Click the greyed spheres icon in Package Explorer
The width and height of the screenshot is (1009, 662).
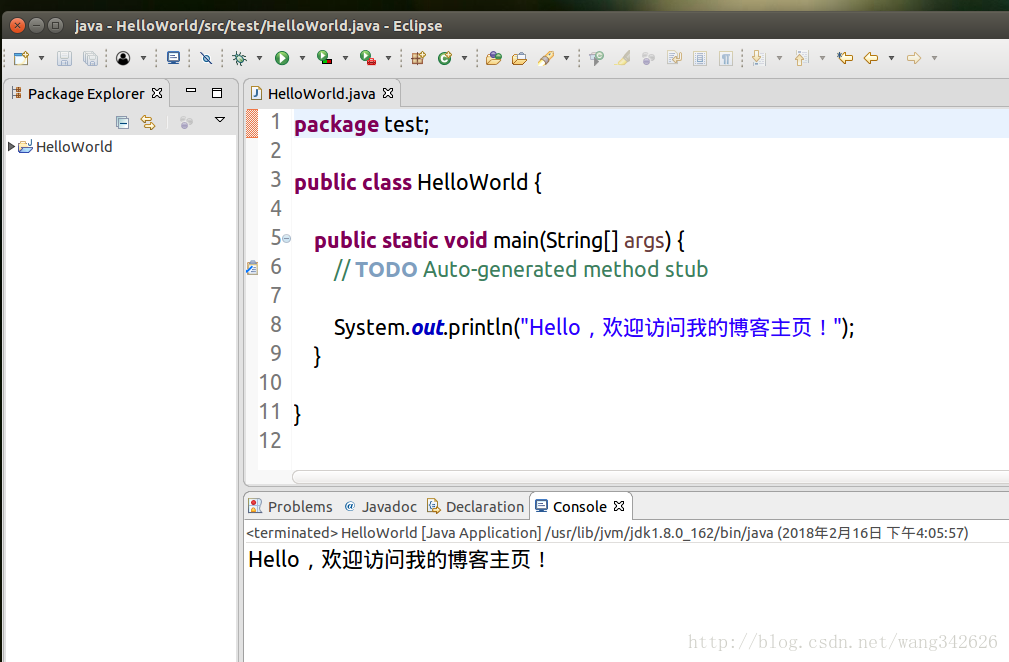click(x=187, y=122)
